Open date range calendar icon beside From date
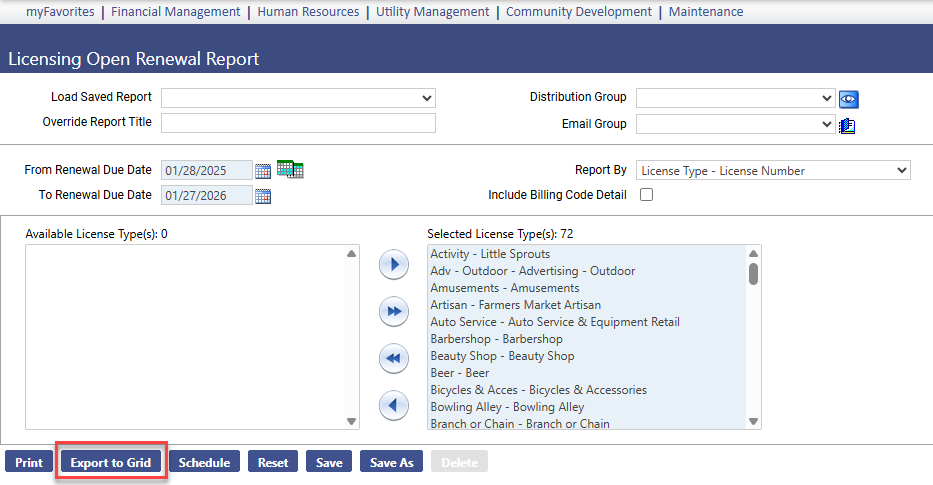 click(x=290, y=169)
